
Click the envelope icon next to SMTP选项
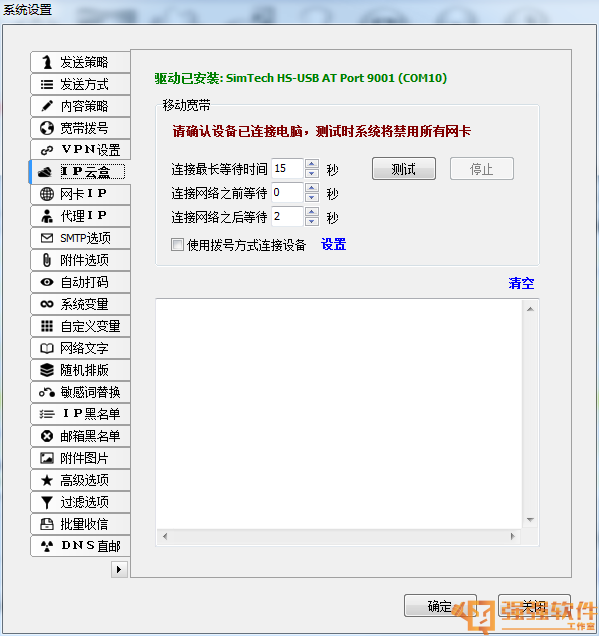click(47, 238)
